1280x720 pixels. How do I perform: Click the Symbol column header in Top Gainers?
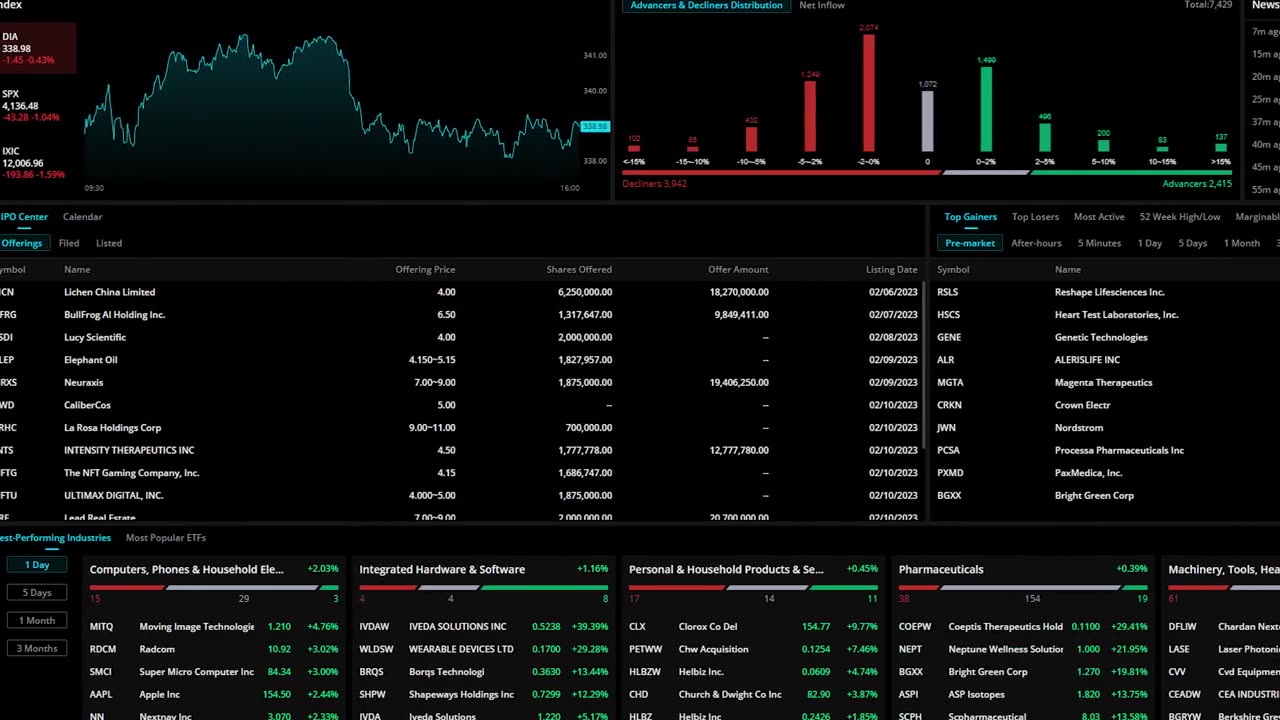(953, 270)
